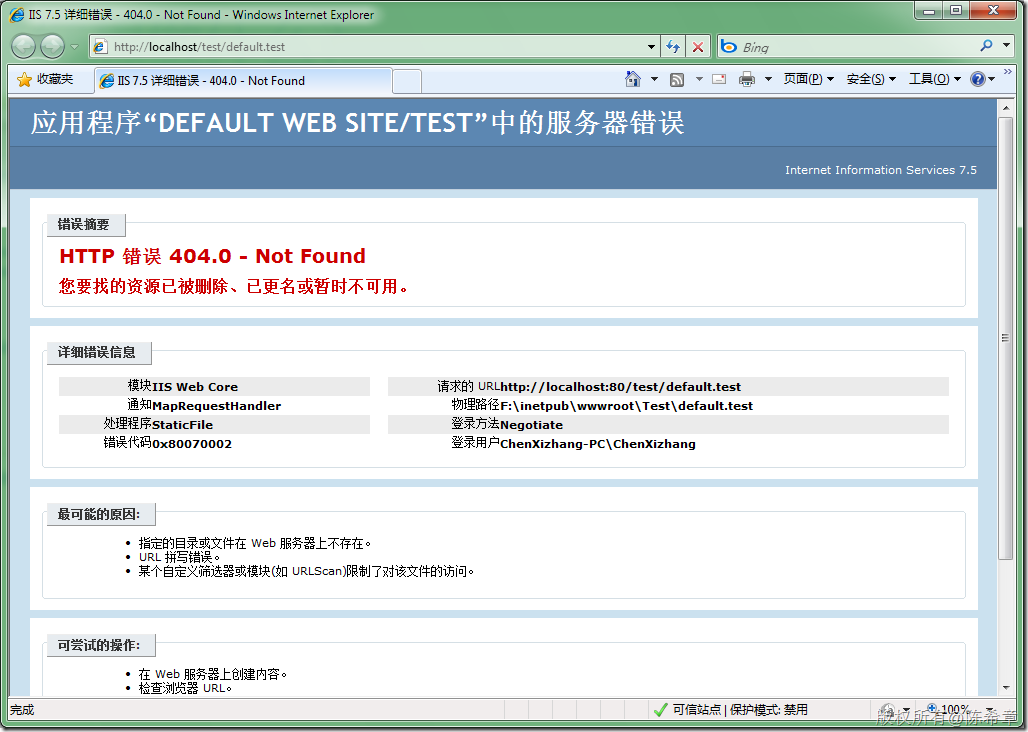Screen dimensions: 1028x732
Task: Click the scroll up arrow
Action: point(1005,107)
